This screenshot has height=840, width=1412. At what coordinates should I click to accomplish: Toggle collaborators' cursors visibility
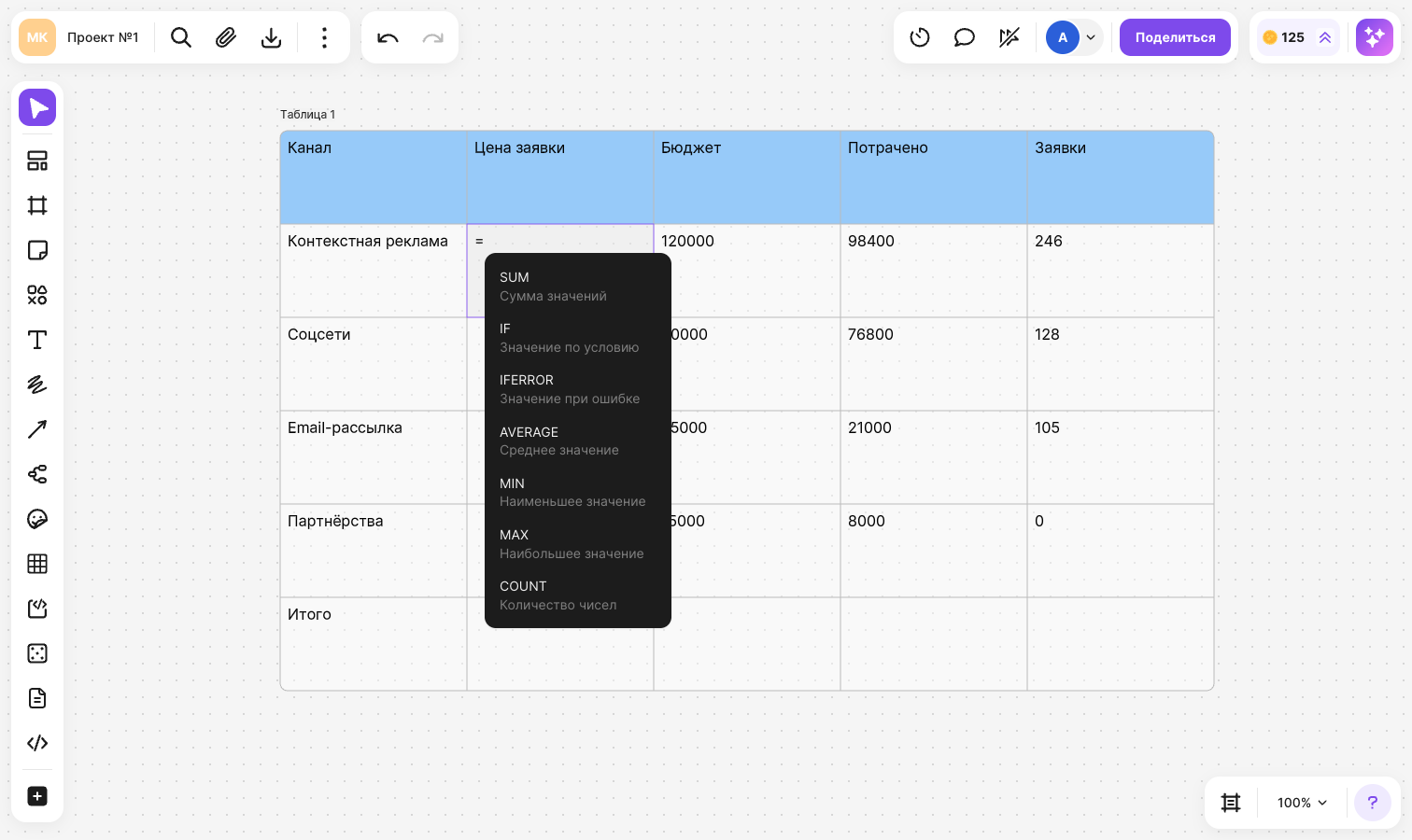click(x=1010, y=37)
